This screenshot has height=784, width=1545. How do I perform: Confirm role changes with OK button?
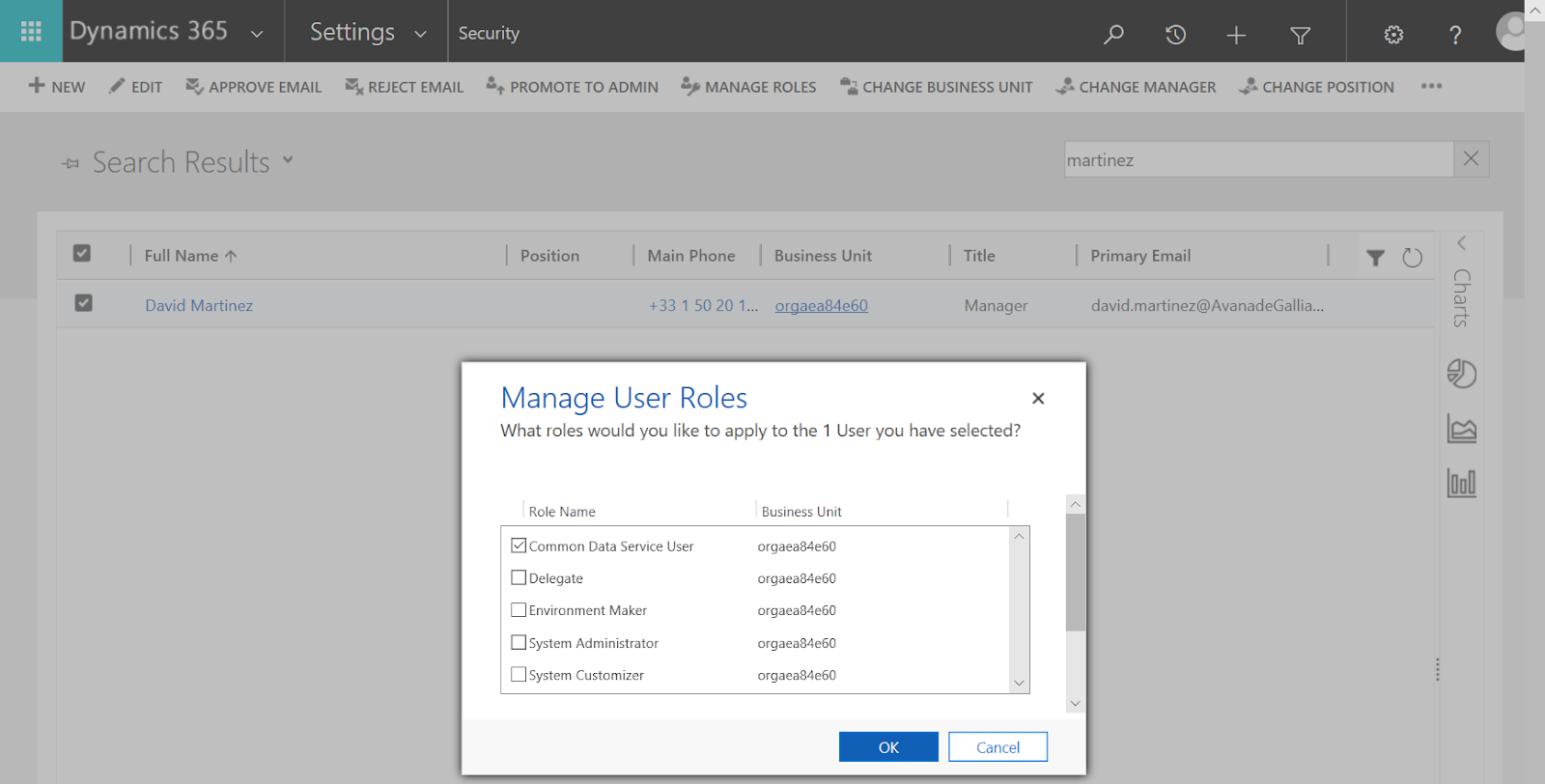tap(888, 747)
